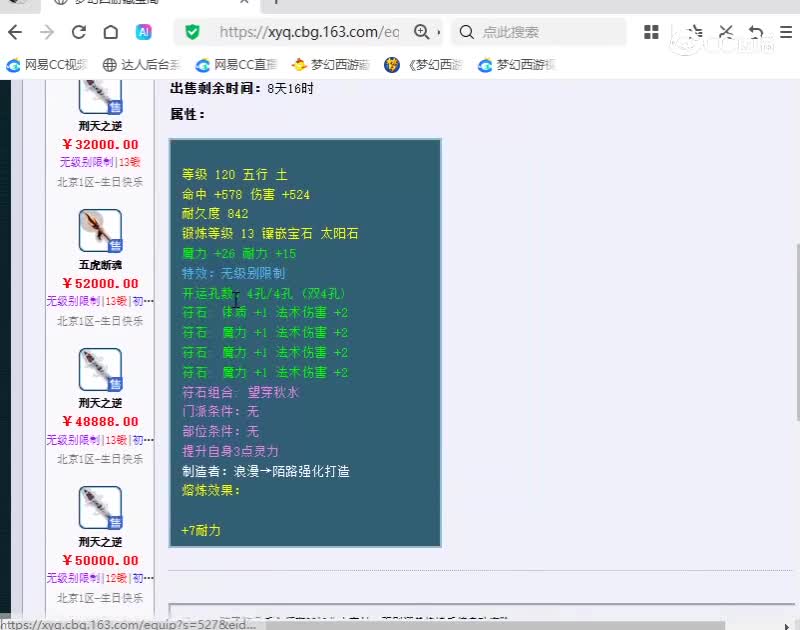800x630 pixels.
Task: Click the green security shield icon
Action: pyautogui.click(x=192, y=32)
